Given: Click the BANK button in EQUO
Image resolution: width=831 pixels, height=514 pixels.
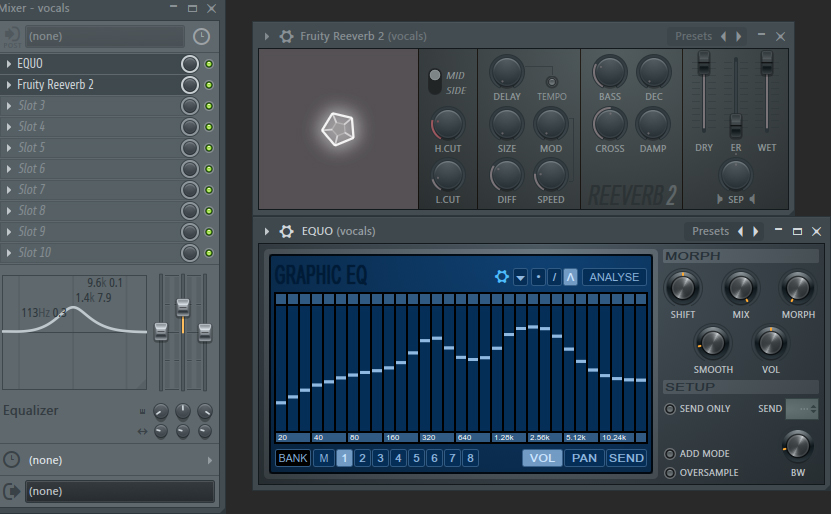Looking at the screenshot, I should click(x=293, y=458).
